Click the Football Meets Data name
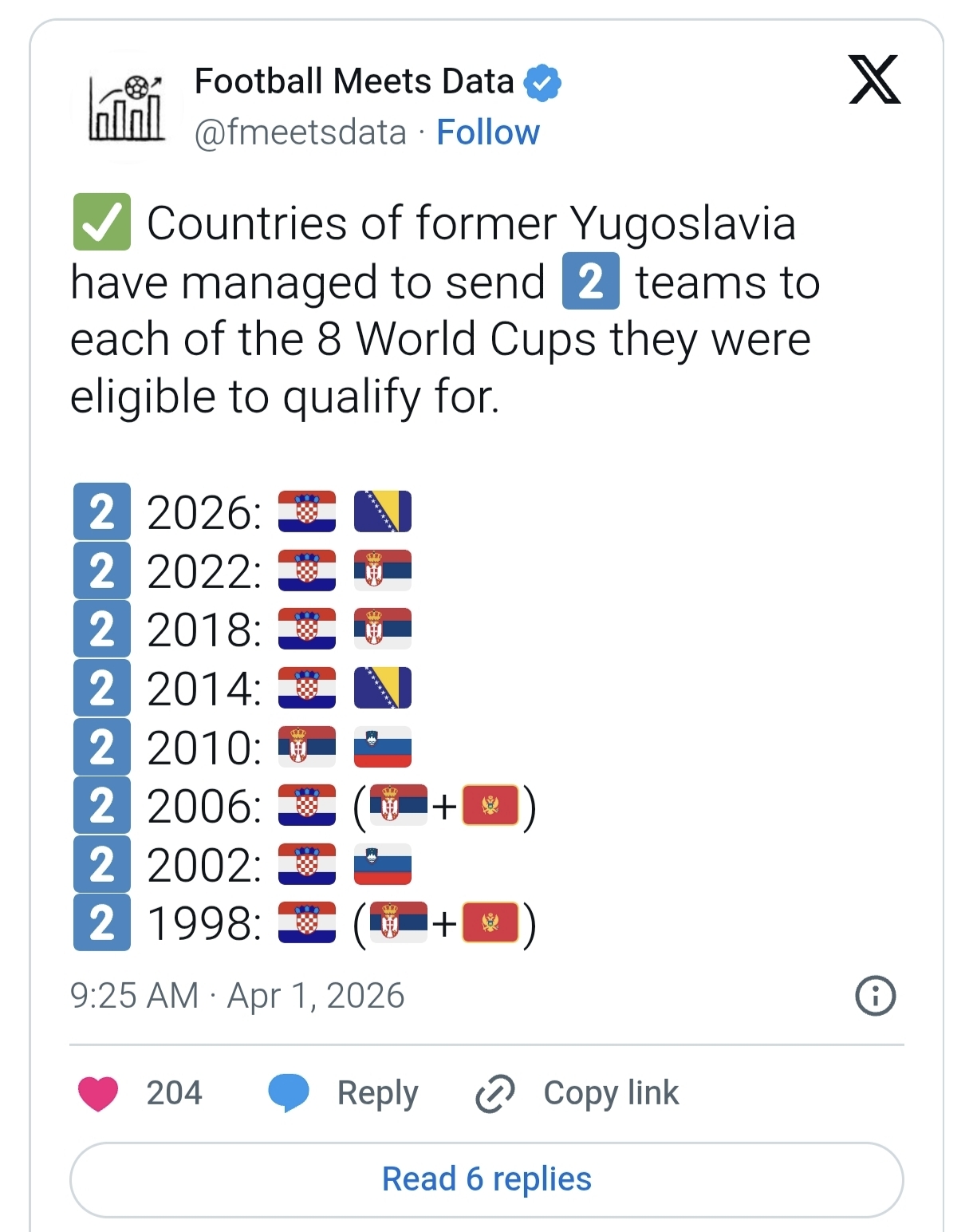This screenshot has height=1232, width=973. click(354, 81)
